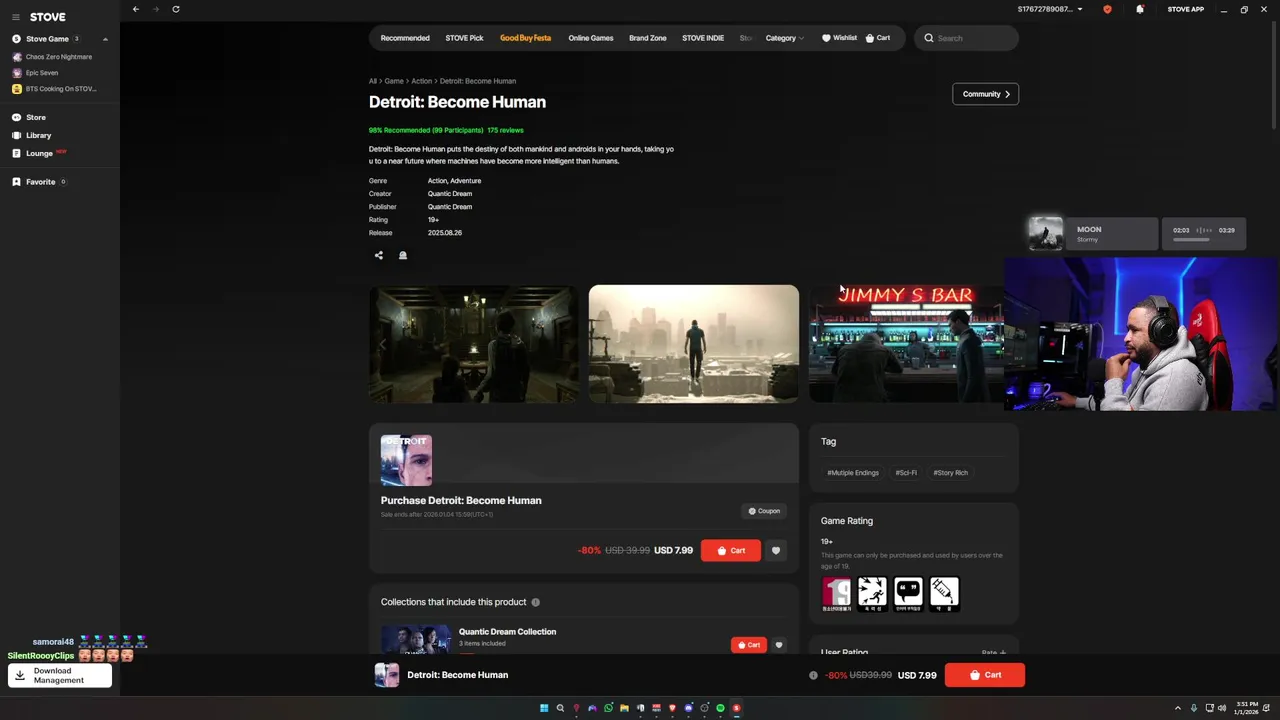Go to Store in the sidebar
The height and width of the screenshot is (720, 1280).
pyautogui.click(x=29, y=117)
